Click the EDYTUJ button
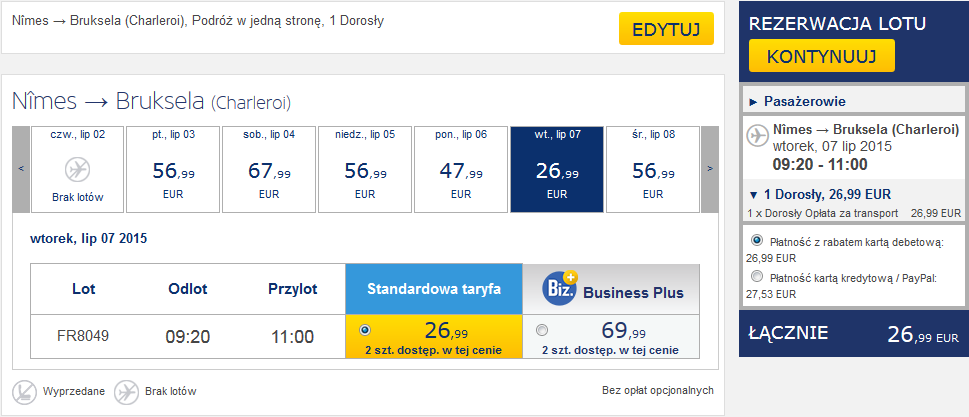Screen dimensions: 969x417 (x=666, y=29)
